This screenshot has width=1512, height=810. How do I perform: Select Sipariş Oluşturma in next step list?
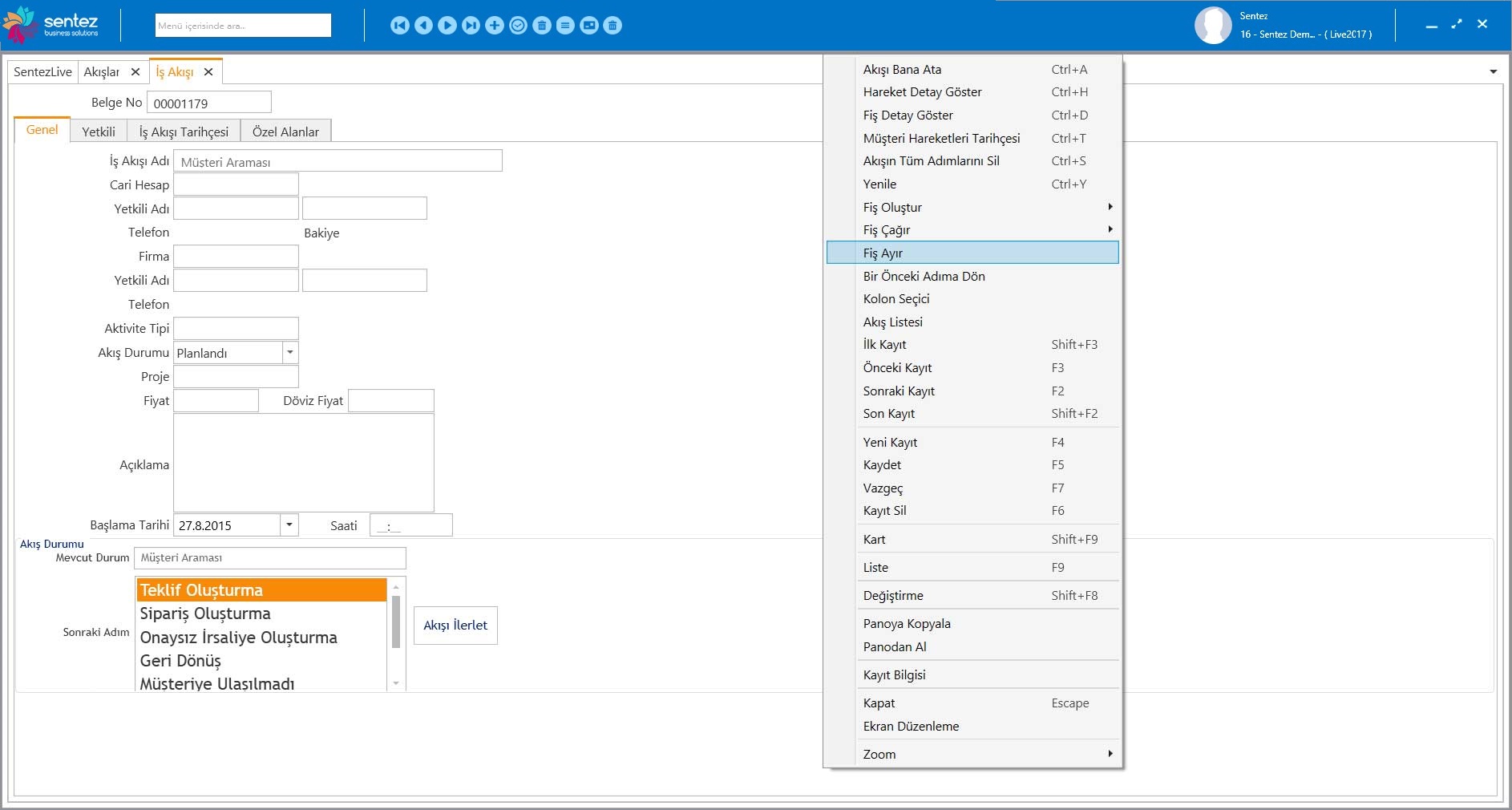261,614
